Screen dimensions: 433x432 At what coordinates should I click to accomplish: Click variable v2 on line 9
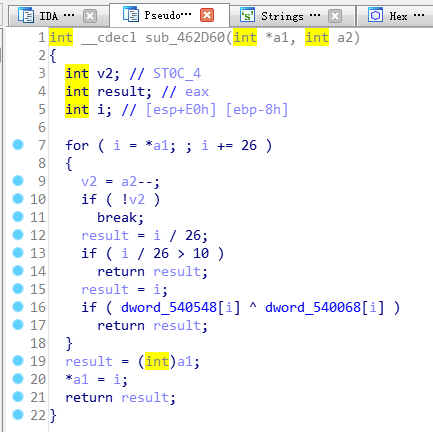pos(89,181)
